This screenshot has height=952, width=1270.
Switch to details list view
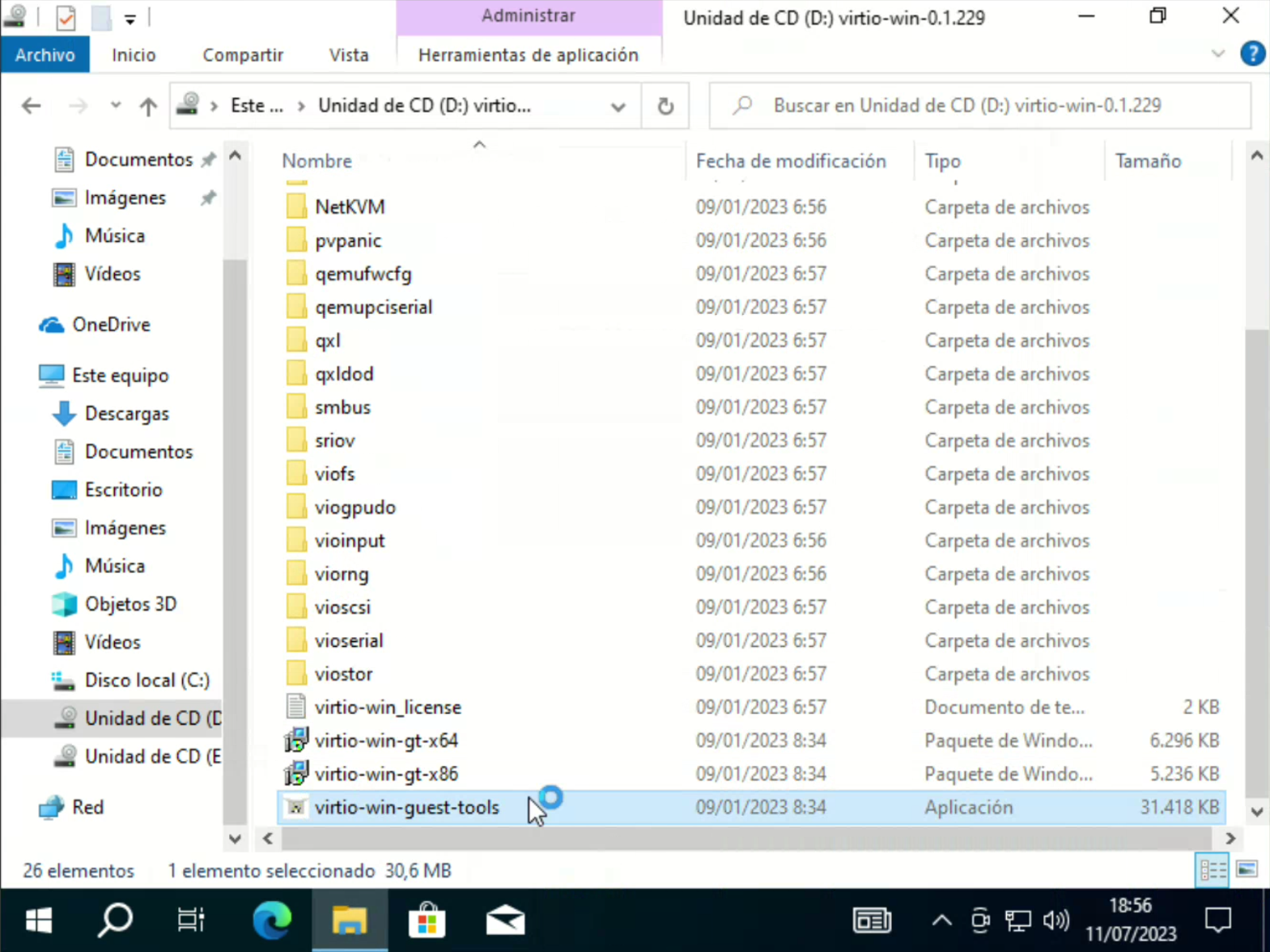[1212, 870]
